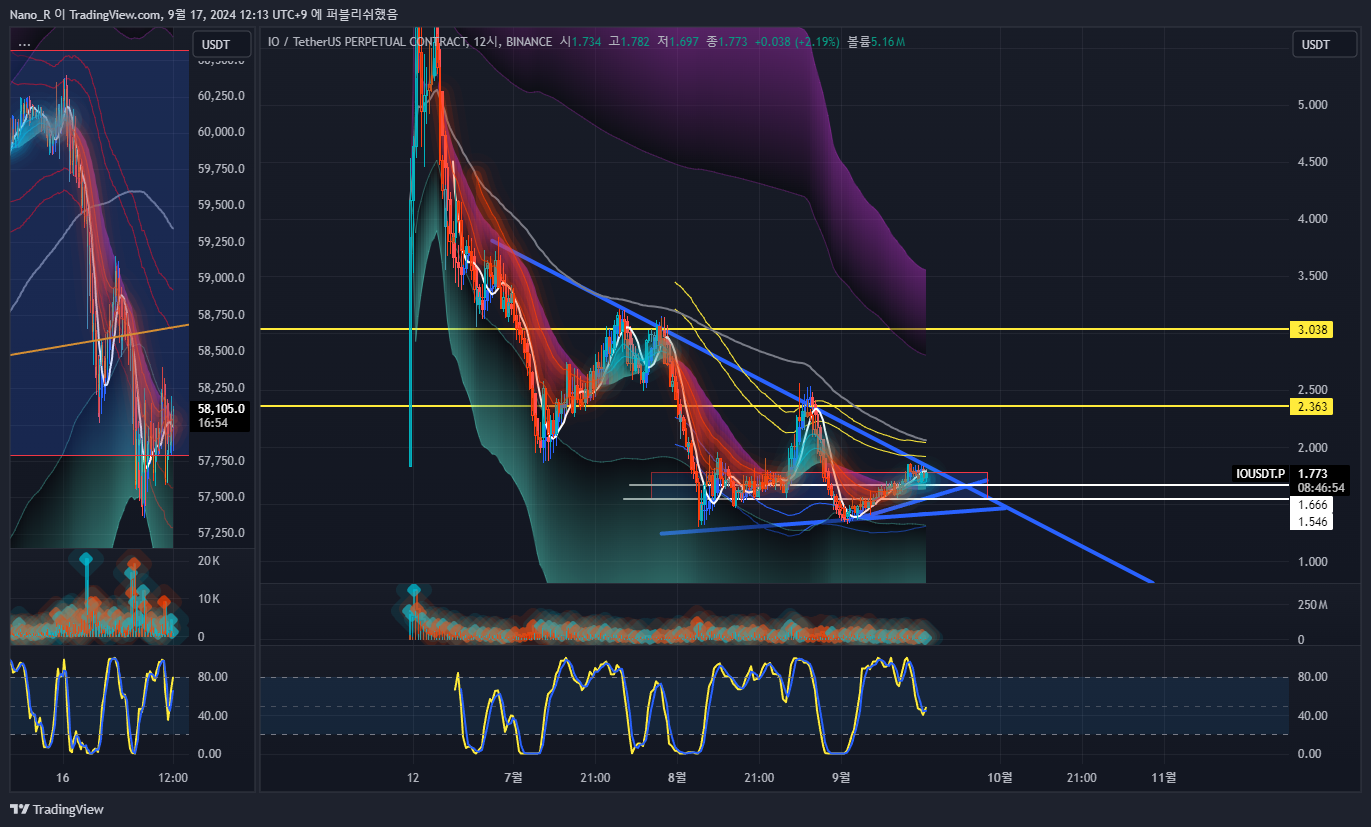Click the high value 1.782 in the legend
The image size is (1371, 827).
pyautogui.click(x=634, y=42)
